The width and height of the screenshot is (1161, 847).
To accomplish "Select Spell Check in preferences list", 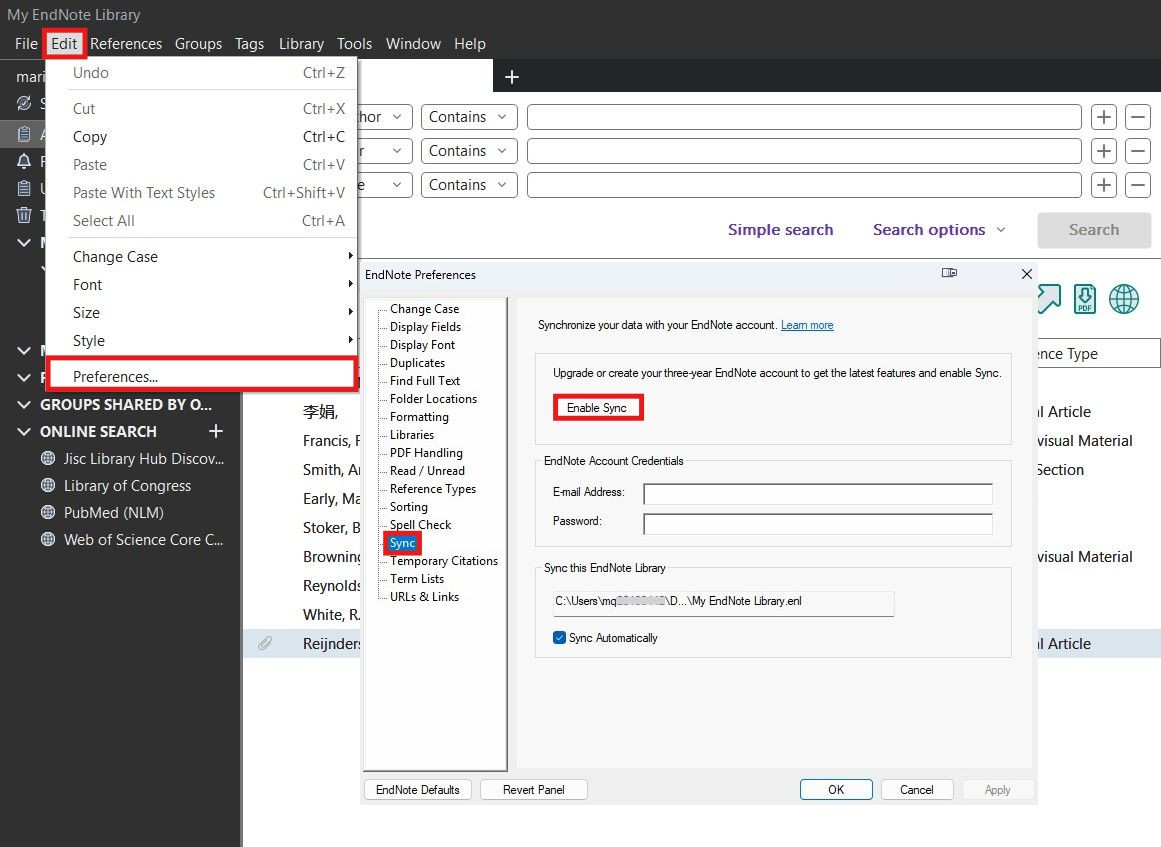I will pos(421,525).
